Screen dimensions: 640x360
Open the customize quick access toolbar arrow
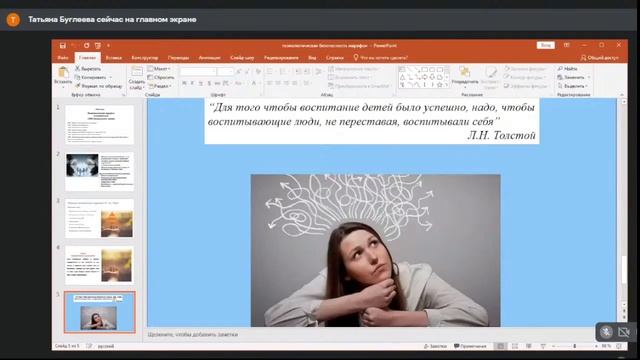[109, 45]
